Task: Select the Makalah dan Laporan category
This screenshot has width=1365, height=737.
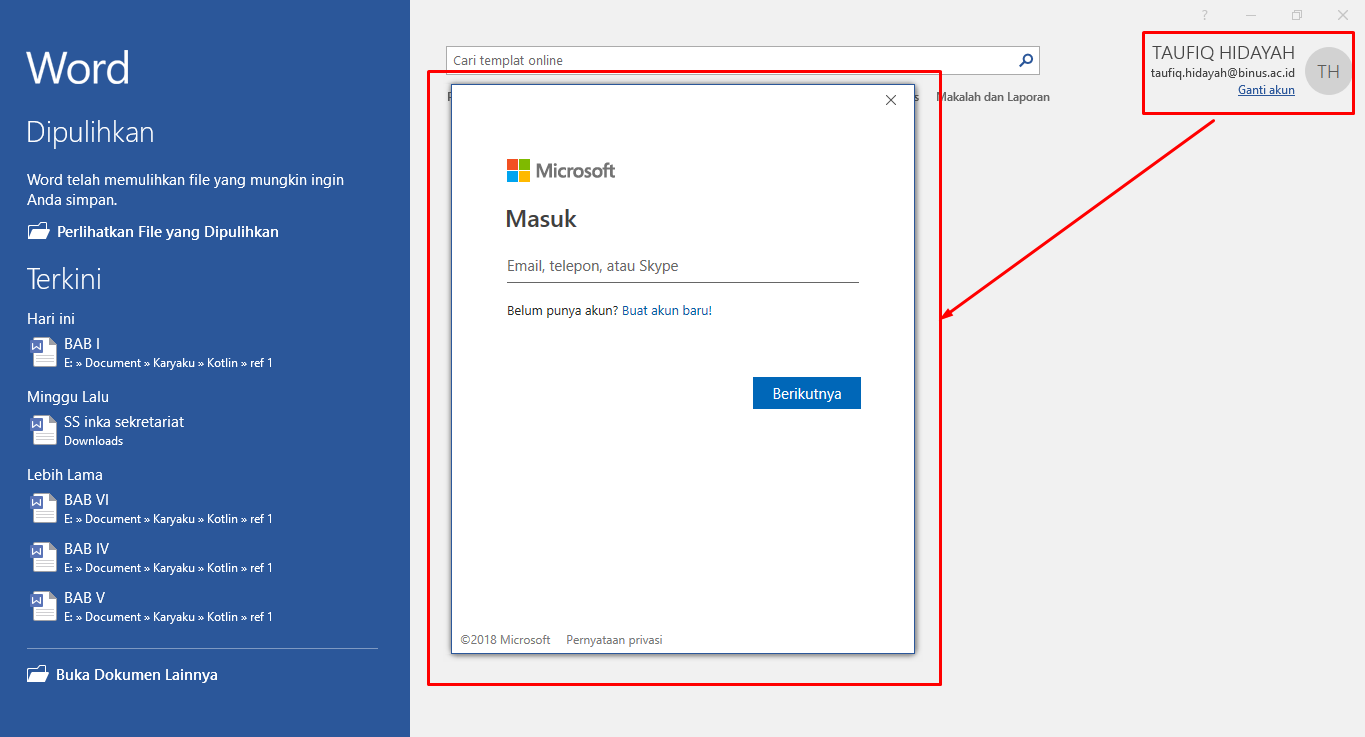Action: click(x=993, y=97)
